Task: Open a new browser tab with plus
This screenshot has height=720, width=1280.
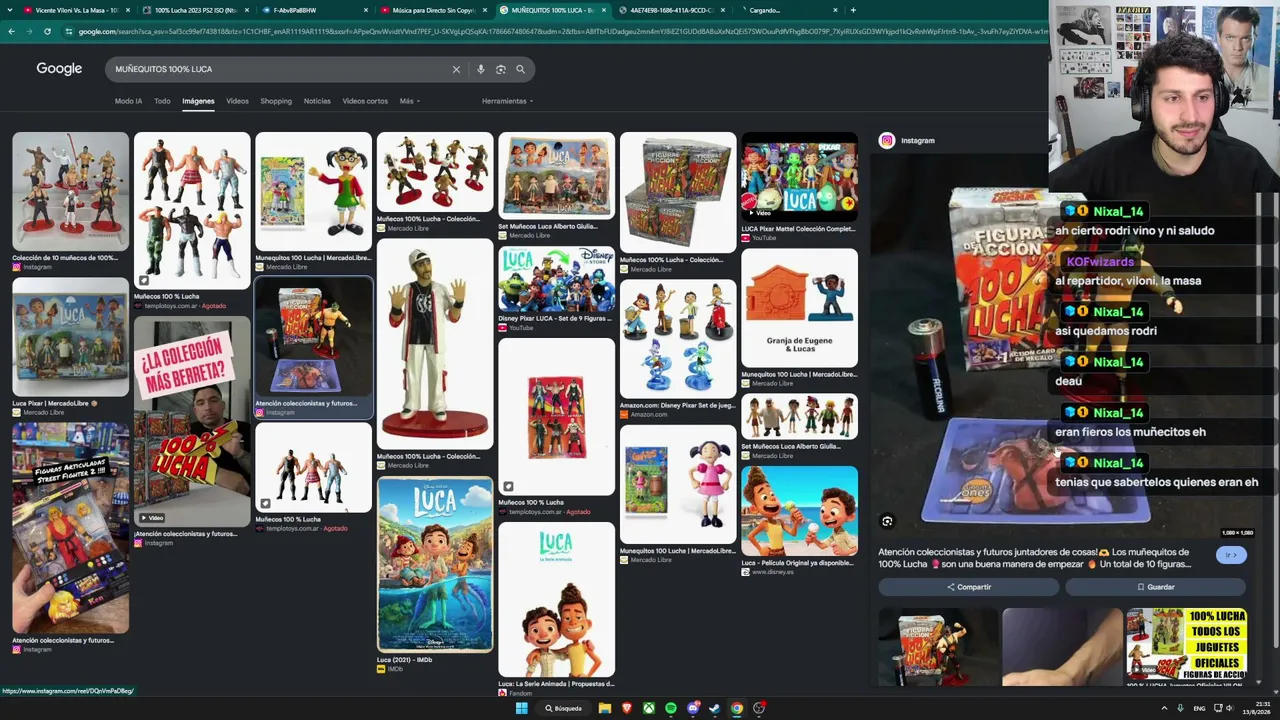Action: click(853, 10)
